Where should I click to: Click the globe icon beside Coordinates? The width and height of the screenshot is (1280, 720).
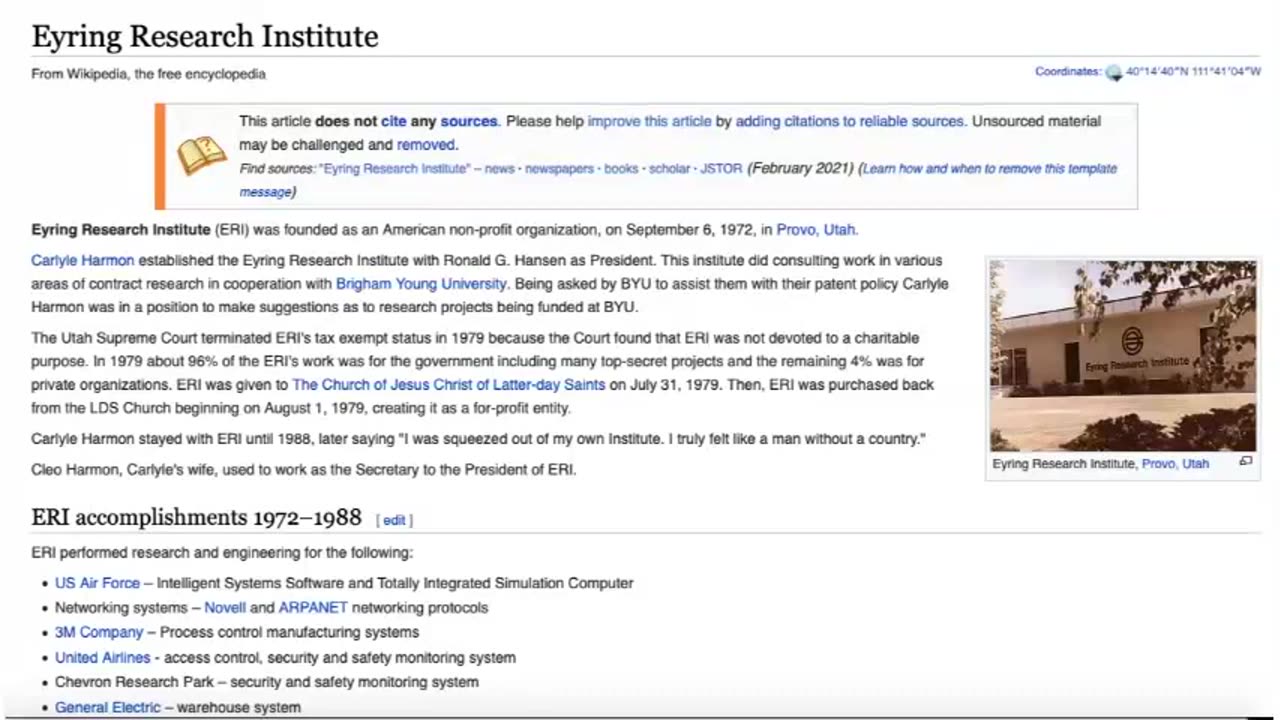coord(1113,73)
